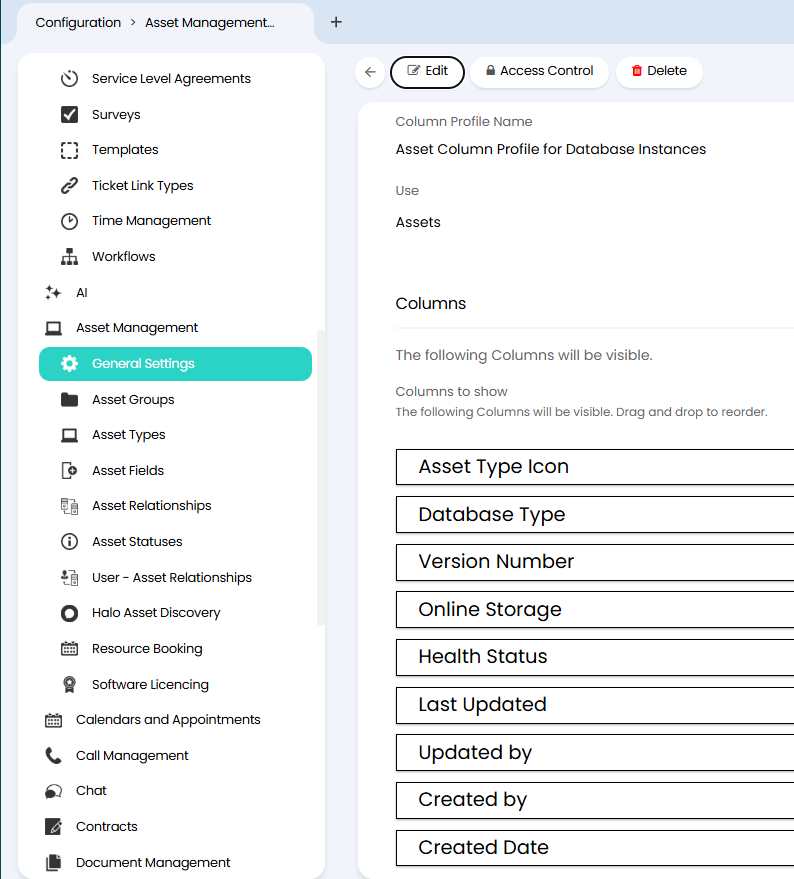
Task: Click the Asset Statuses info icon
Action: tap(69, 542)
